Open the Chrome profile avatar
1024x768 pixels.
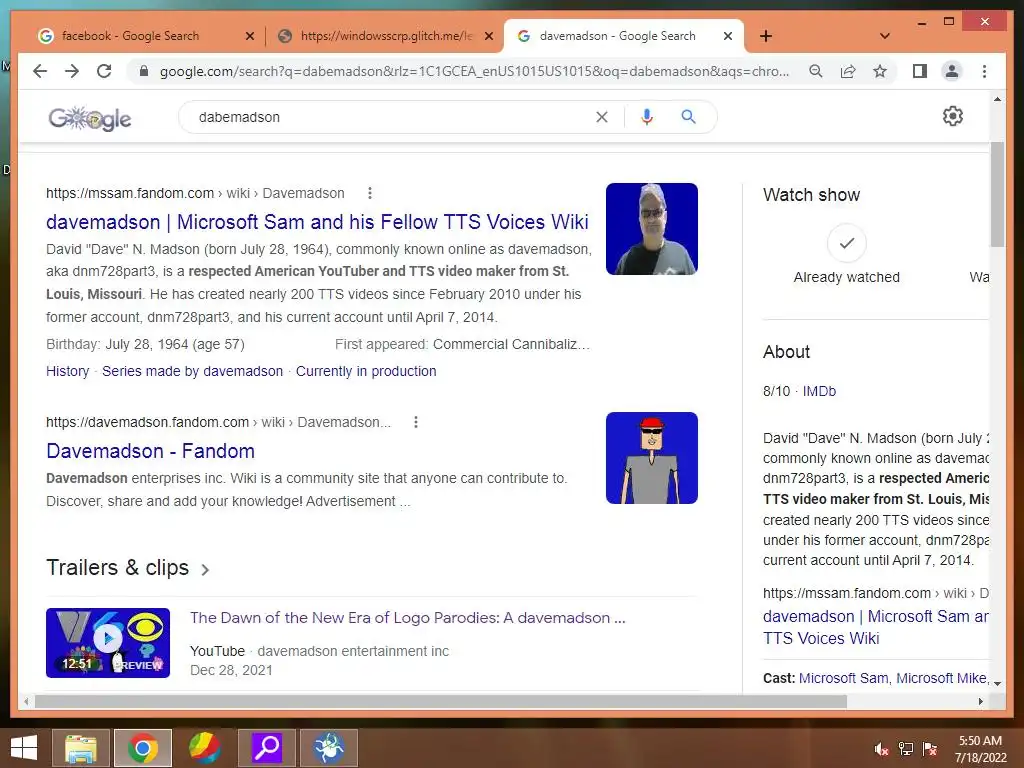[952, 71]
